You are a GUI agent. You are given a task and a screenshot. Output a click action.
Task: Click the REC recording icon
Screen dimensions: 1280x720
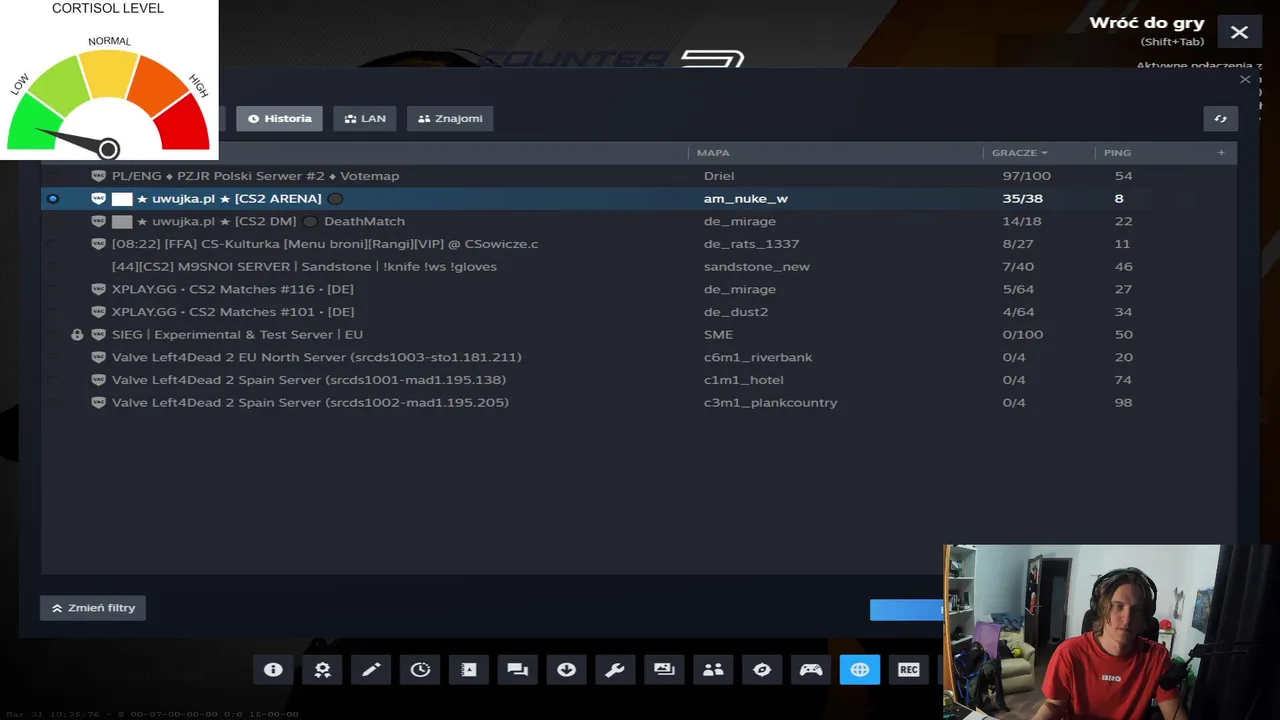tap(909, 670)
